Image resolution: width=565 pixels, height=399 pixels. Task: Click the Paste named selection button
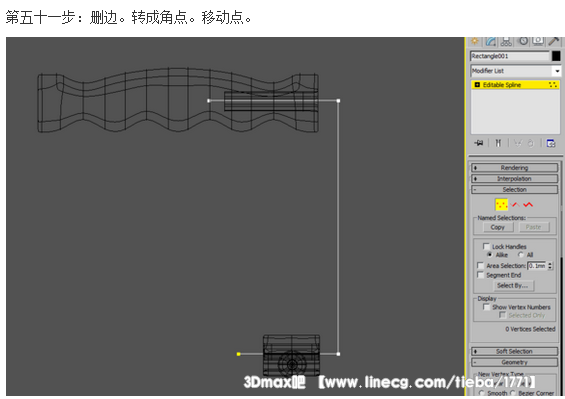(534, 227)
